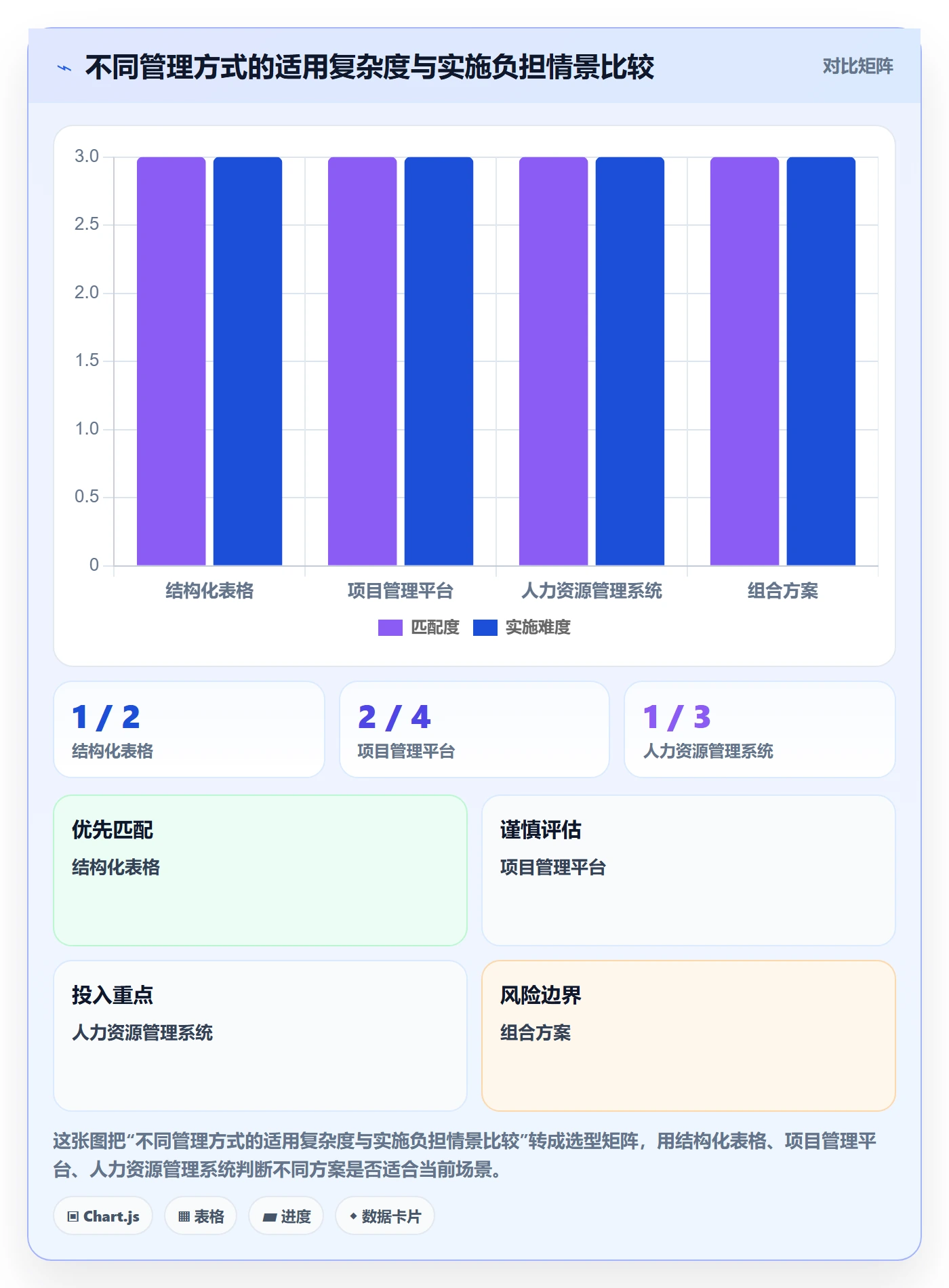Click the progress icon on 进度 tag

[x=269, y=1217]
